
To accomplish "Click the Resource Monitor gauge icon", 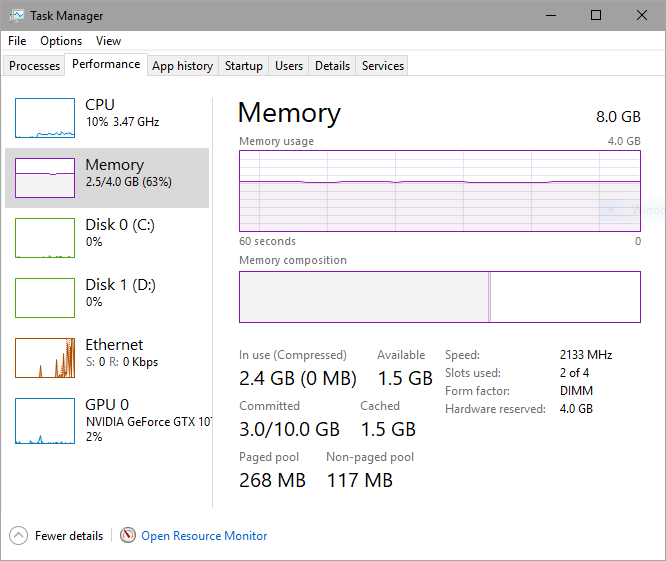I will click(128, 535).
